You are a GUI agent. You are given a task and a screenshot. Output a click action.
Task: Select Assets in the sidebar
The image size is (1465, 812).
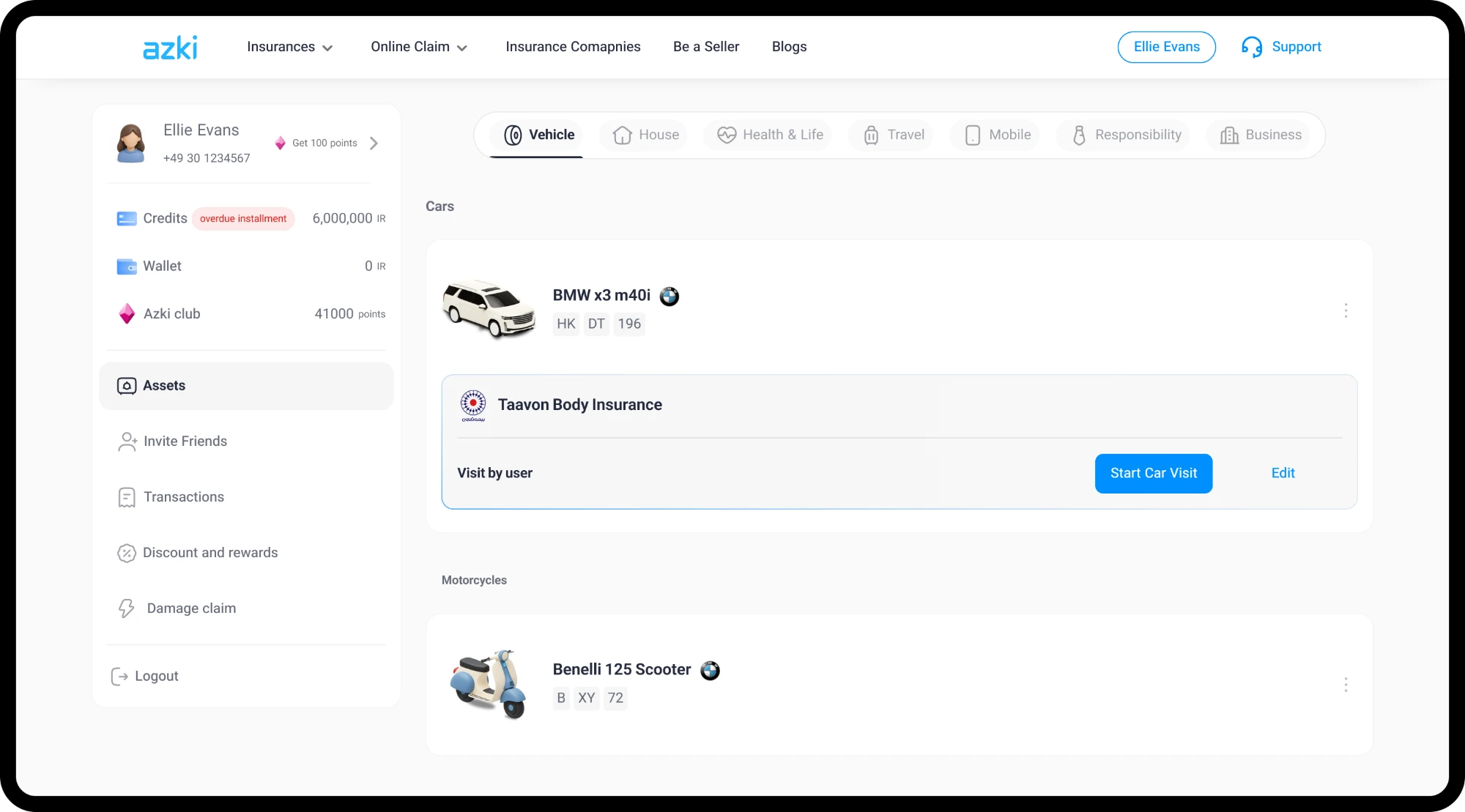[246, 386]
